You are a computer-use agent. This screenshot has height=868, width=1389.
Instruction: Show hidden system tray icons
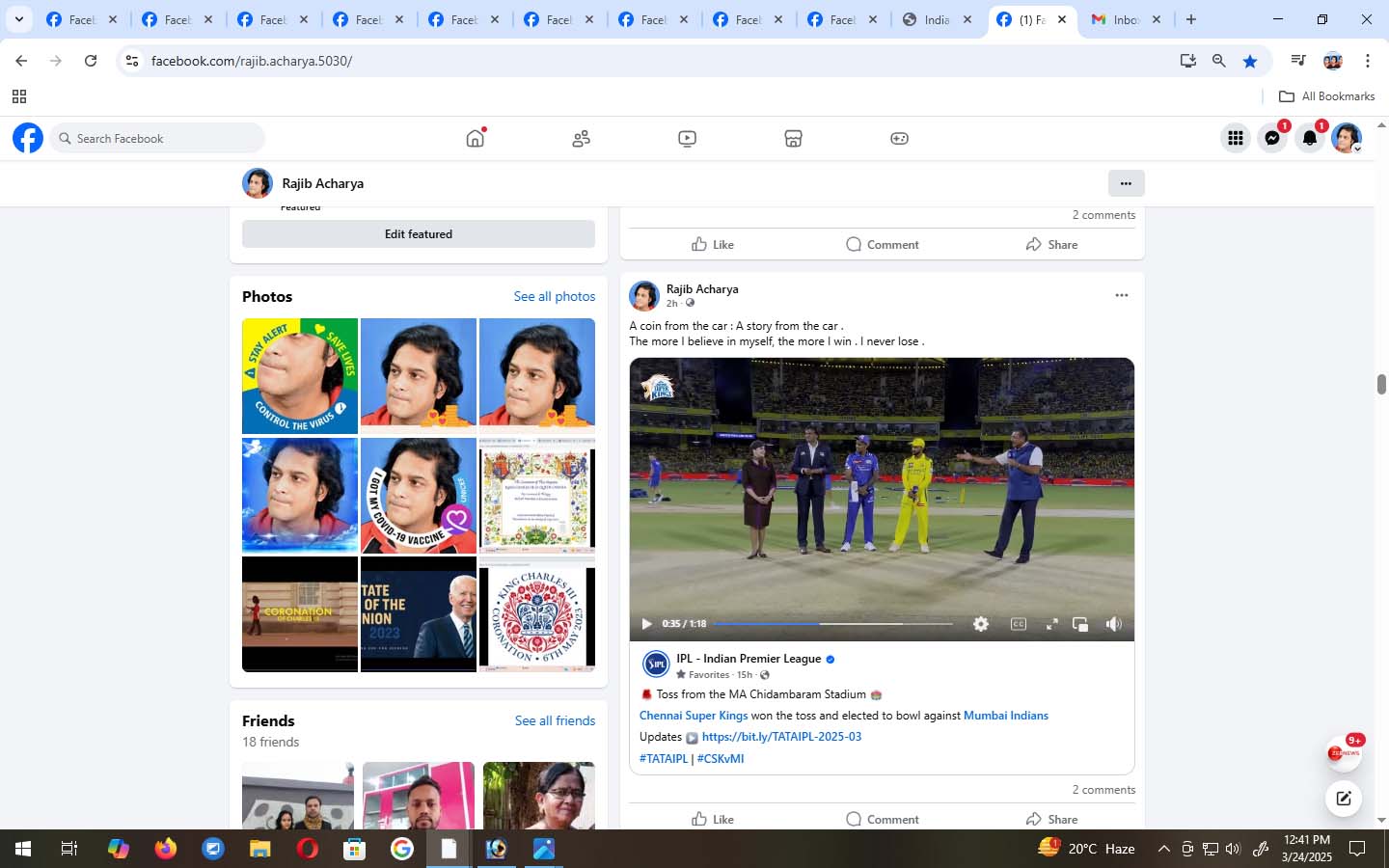coord(1163,849)
